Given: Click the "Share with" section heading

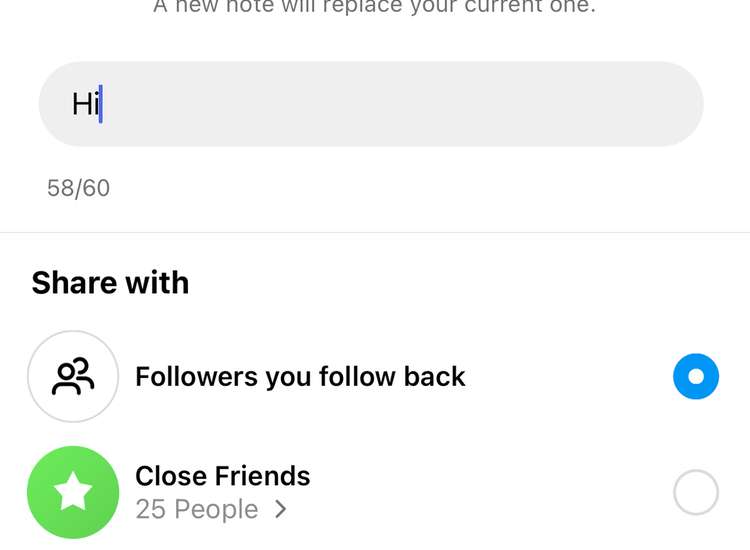Looking at the screenshot, I should [x=110, y=283].
